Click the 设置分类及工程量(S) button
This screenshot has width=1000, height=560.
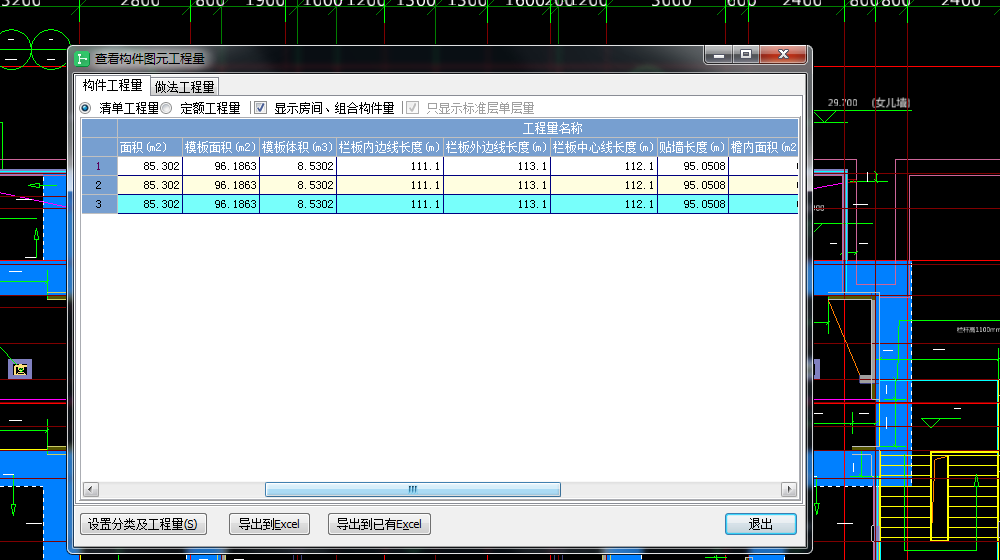coord(143,524)
